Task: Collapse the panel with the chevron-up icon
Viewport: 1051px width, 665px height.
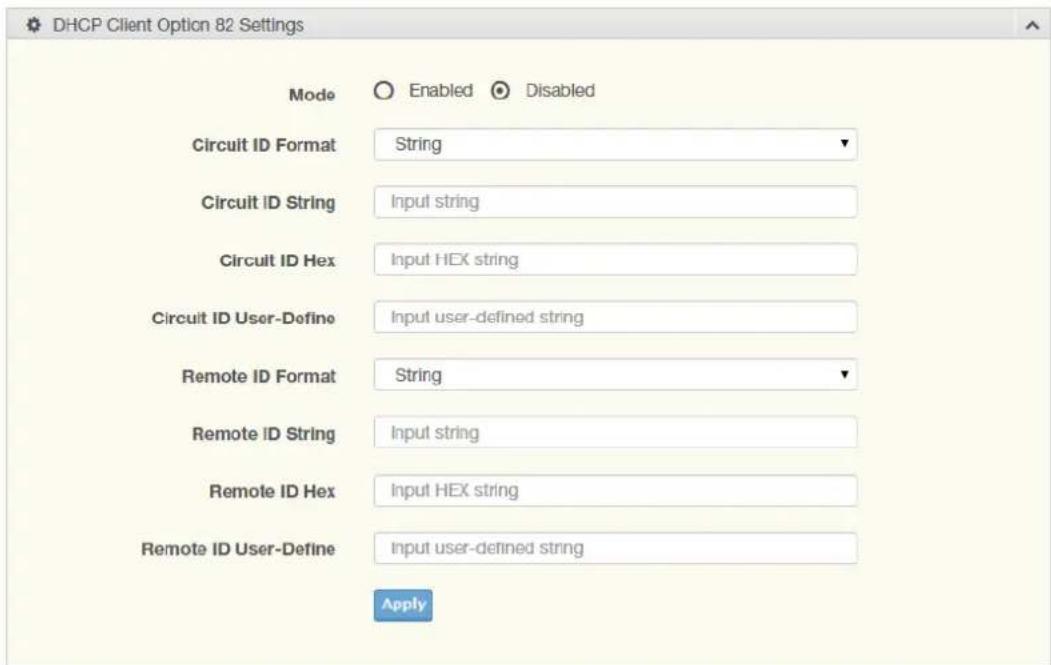Action: (1032, 25)
